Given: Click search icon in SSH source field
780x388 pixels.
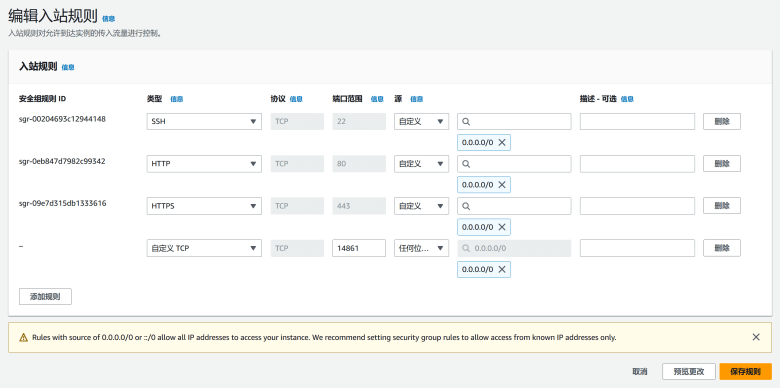Looking at the screenshot, I should [466, 121].
